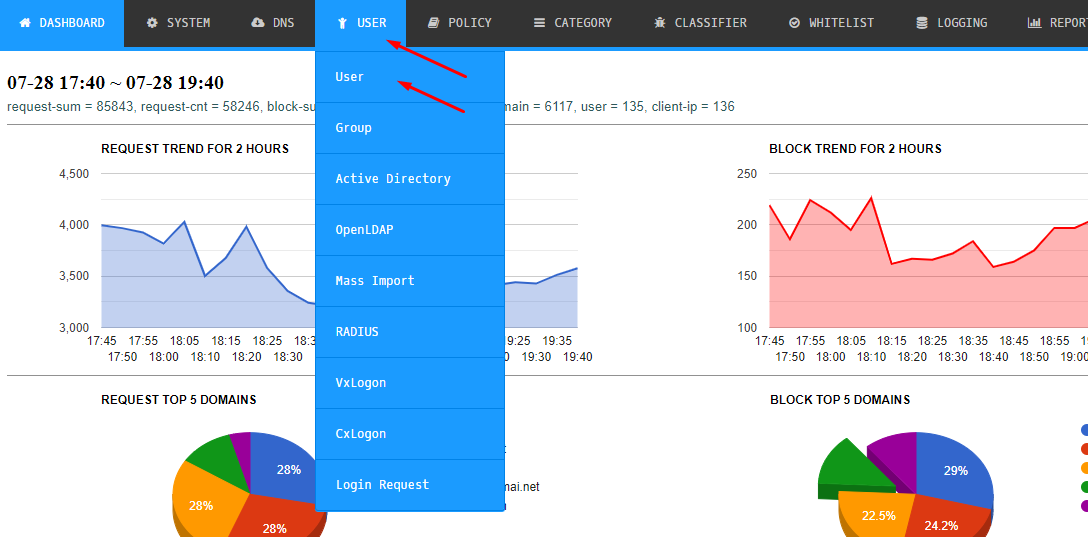
Task: Select OpenLDAP menu entry
Action: point(409,230)
